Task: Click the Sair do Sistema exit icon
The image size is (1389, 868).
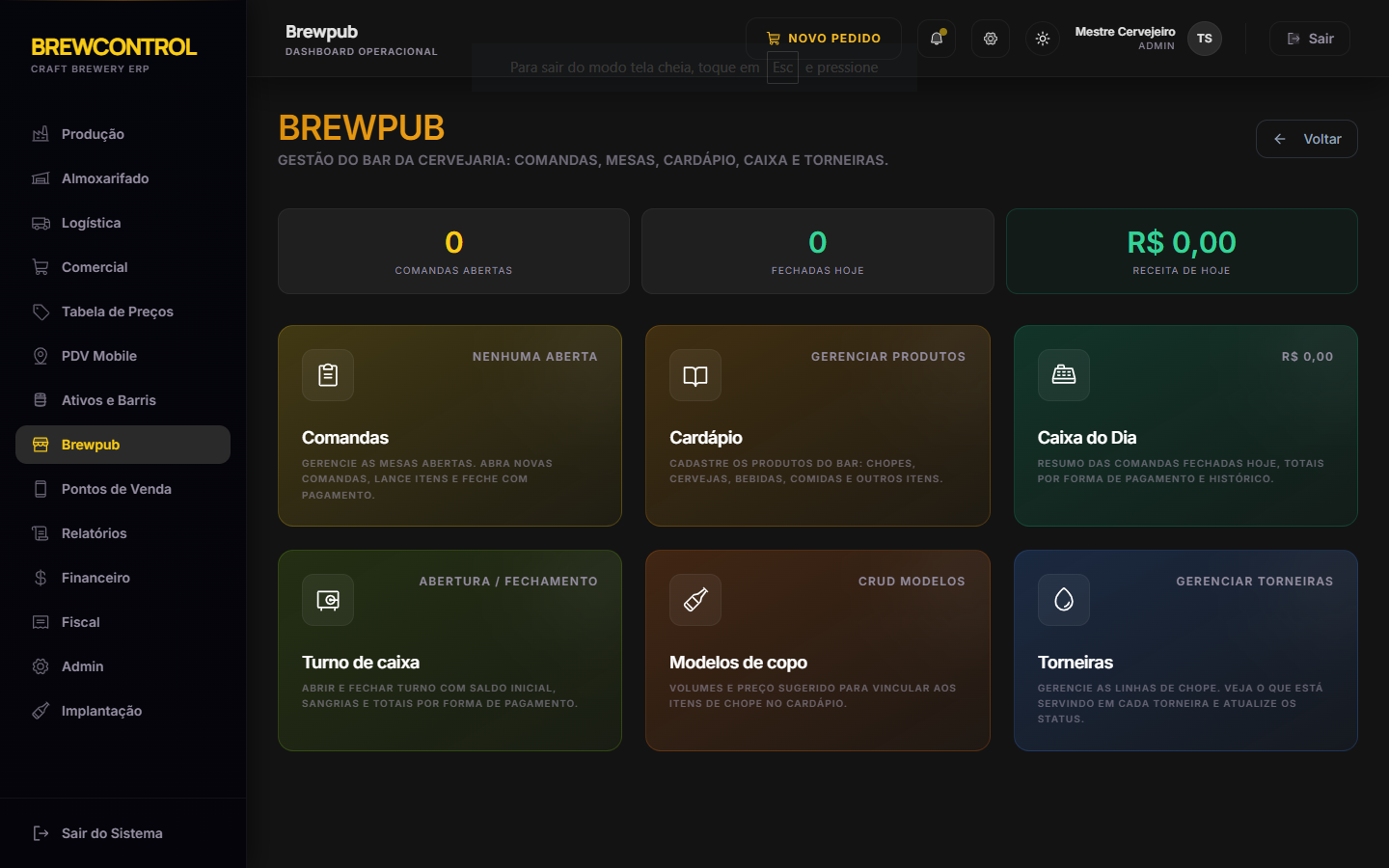Action: coord(41,833)
